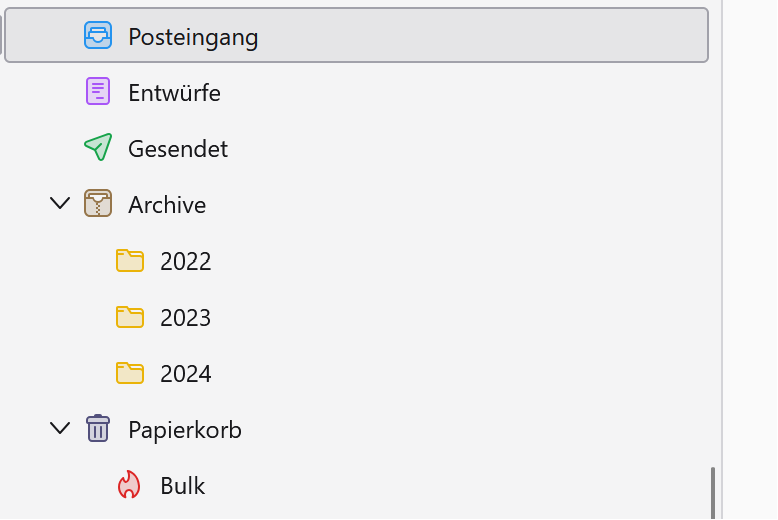Click the brown Archive box icon
This screenshot has height=520, width=778.
point(97,204)
